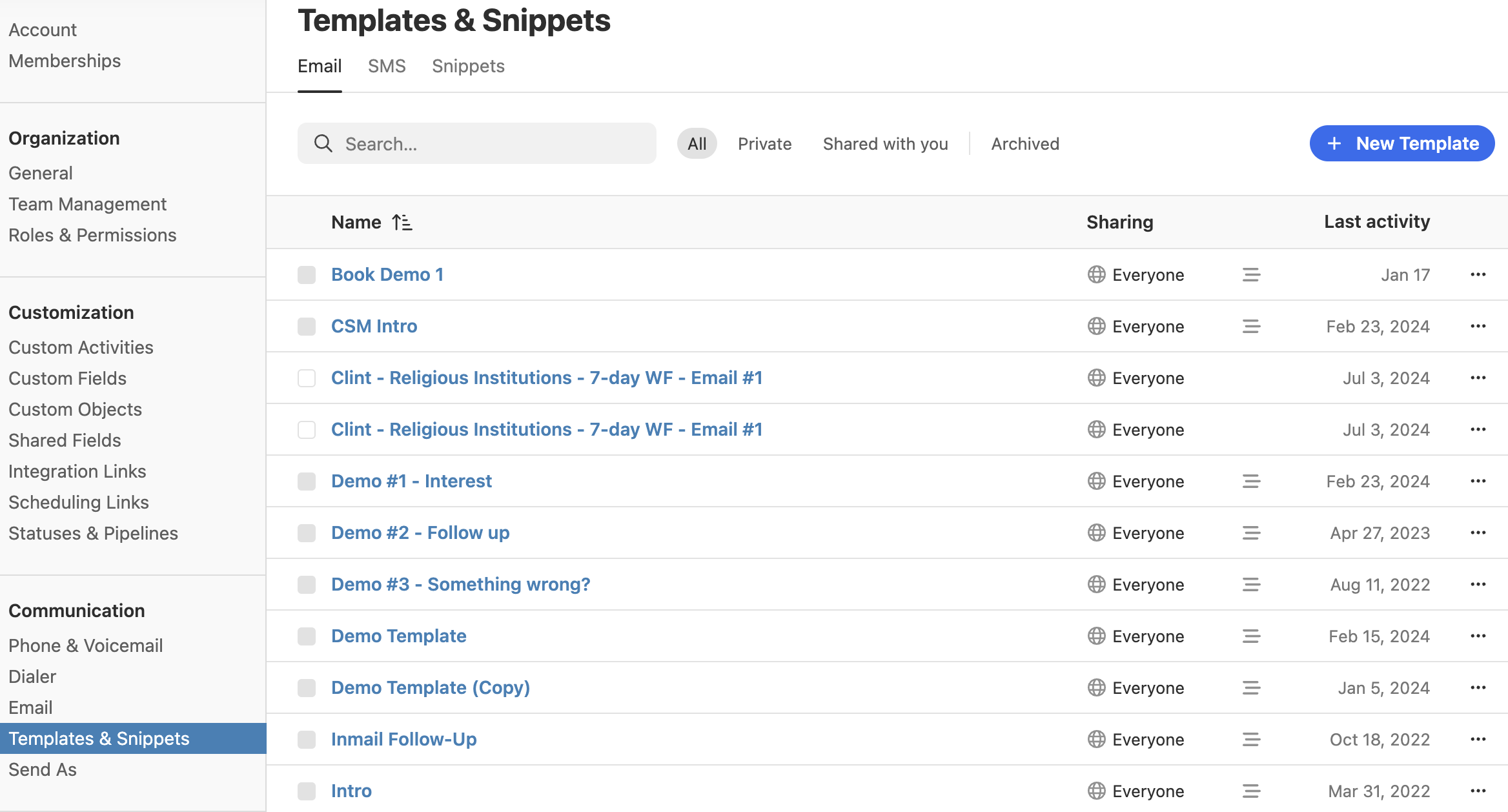
Task: Click the lines icon in CSM Intro row
Action: pyautogui.click(x=1251, y=326)
